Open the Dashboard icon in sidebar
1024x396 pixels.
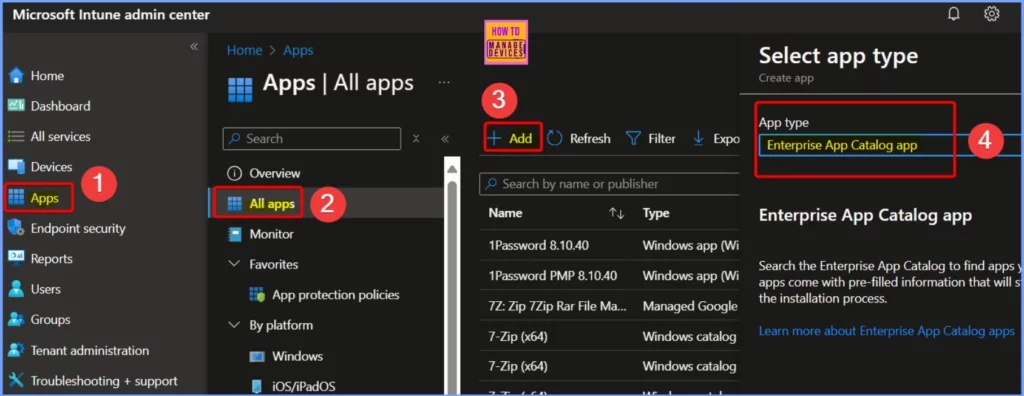click(x=16, y=106)
